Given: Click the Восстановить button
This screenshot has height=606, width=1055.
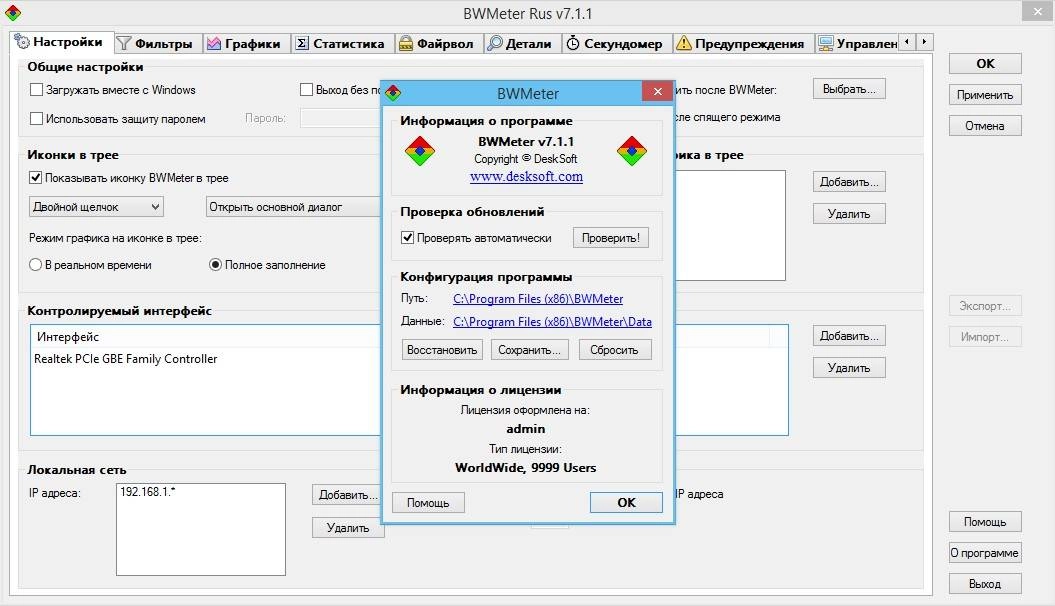Looking at the screenshot, I should click(x=442, y=350).
